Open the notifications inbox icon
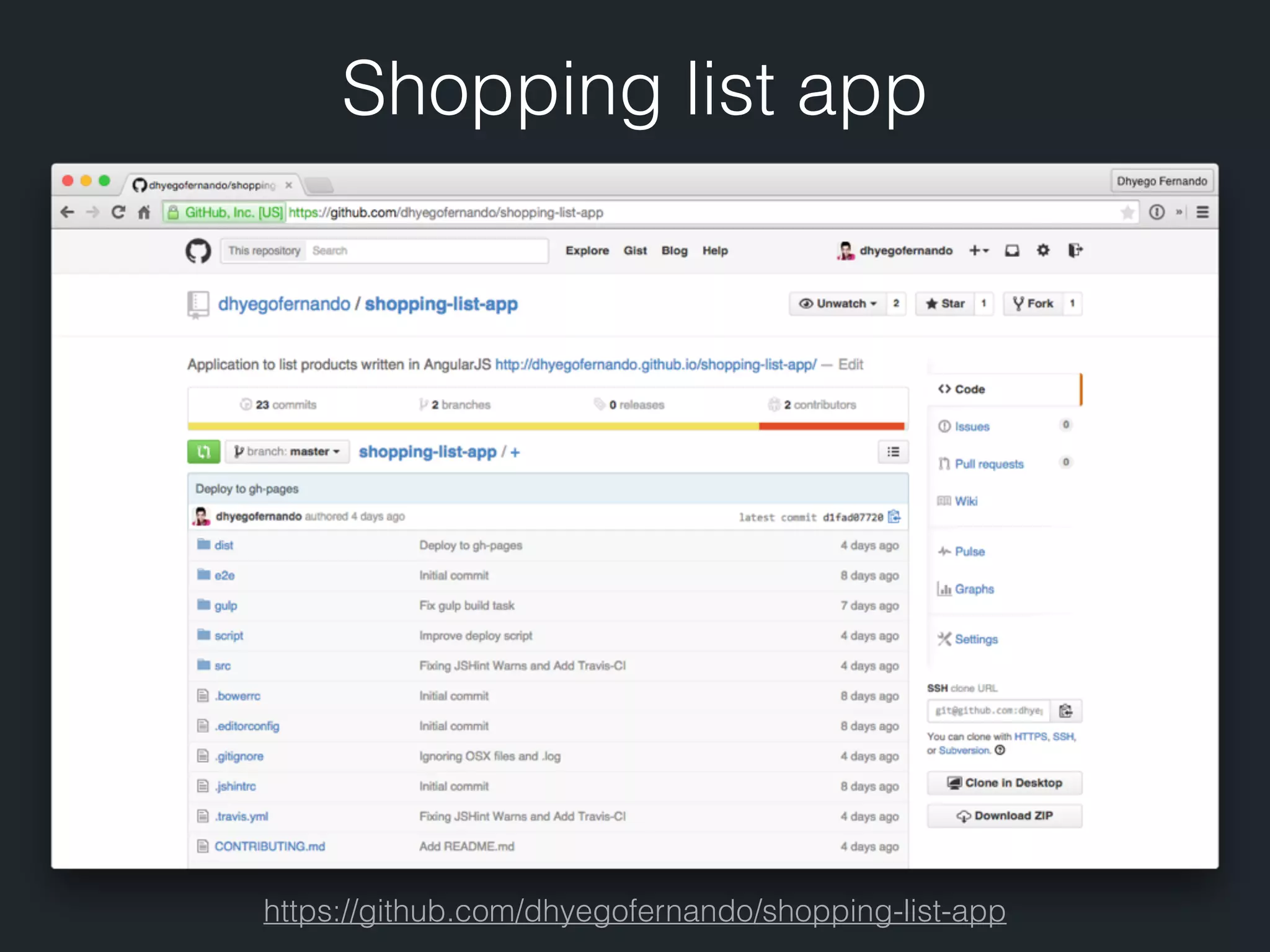This screenshot has height=952, width=1270. point(1012,250)
